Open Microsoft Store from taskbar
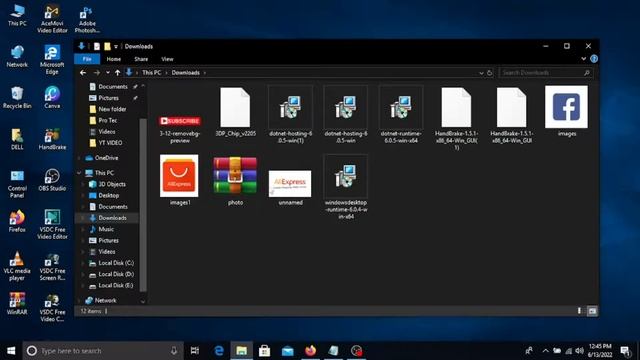The width and height of the screenshot is (640, 360). coord(264,351)
